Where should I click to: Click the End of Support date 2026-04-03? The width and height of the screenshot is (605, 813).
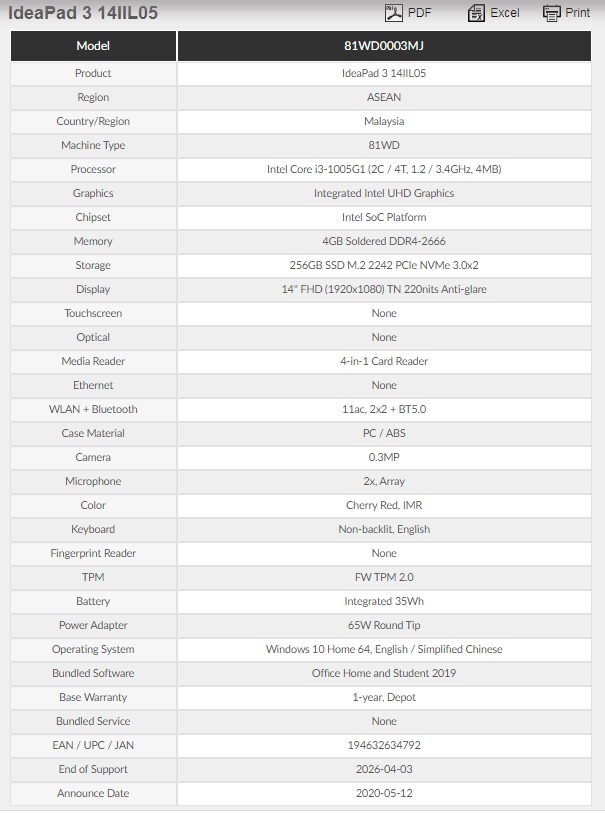coord(384,769)
